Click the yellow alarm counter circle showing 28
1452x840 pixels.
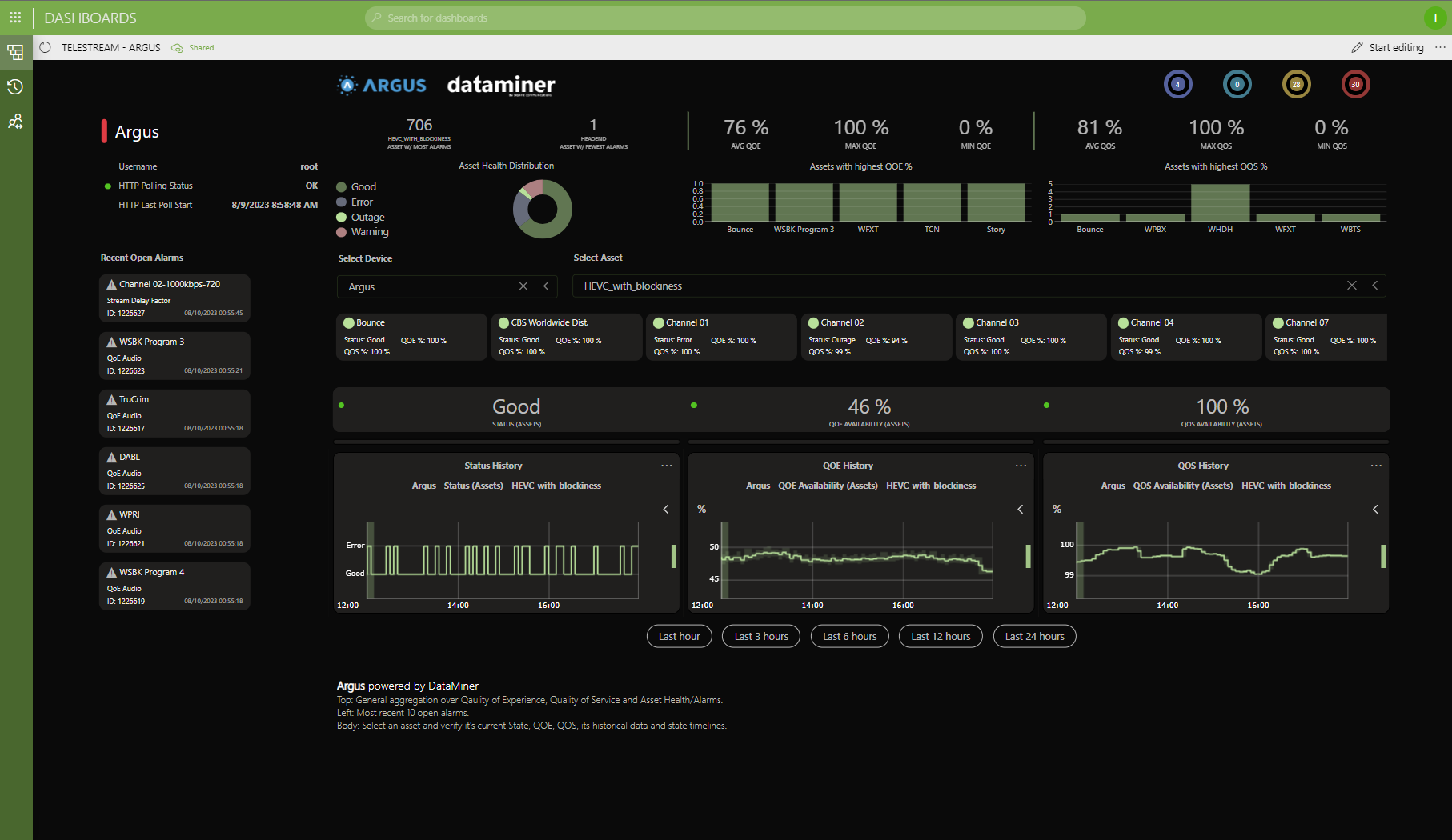[x=1296, y=84]
